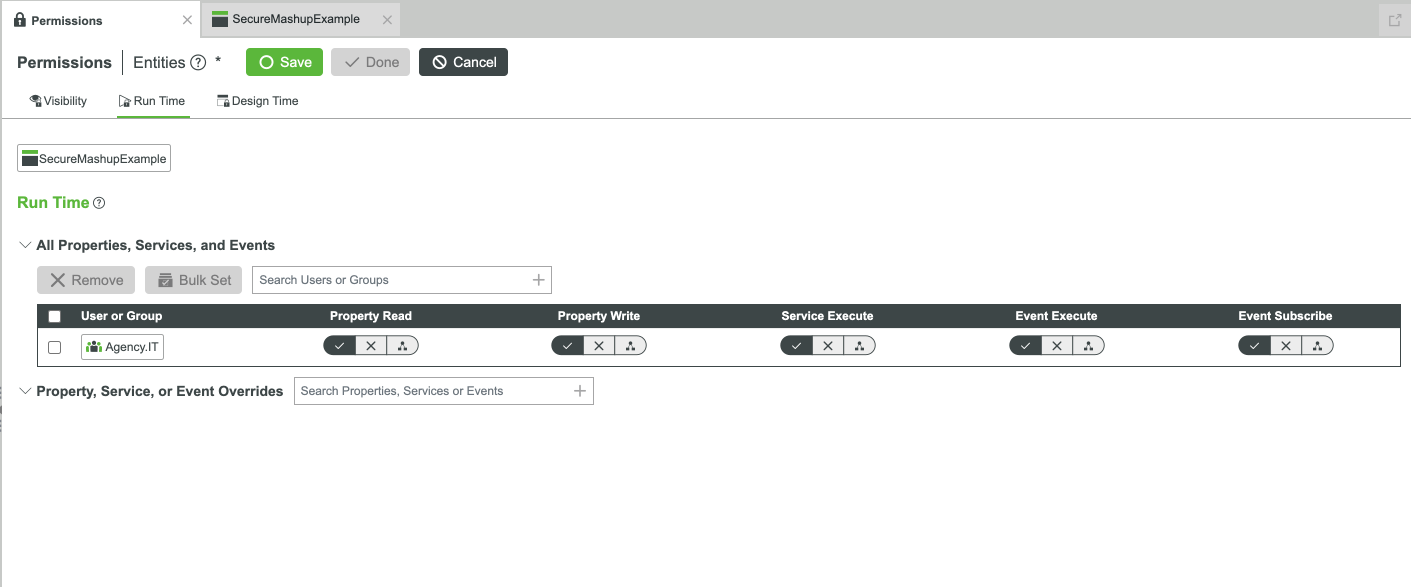Image resolution: width=1411 pixels, height=587 pixels.
Task: Select the Inherit icon under Service Execute
Action: click(x=857, y=345)
